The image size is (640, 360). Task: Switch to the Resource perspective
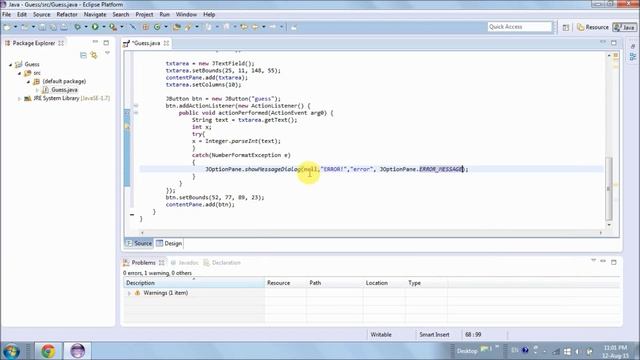pyautogui.click(x=593, y=27)
